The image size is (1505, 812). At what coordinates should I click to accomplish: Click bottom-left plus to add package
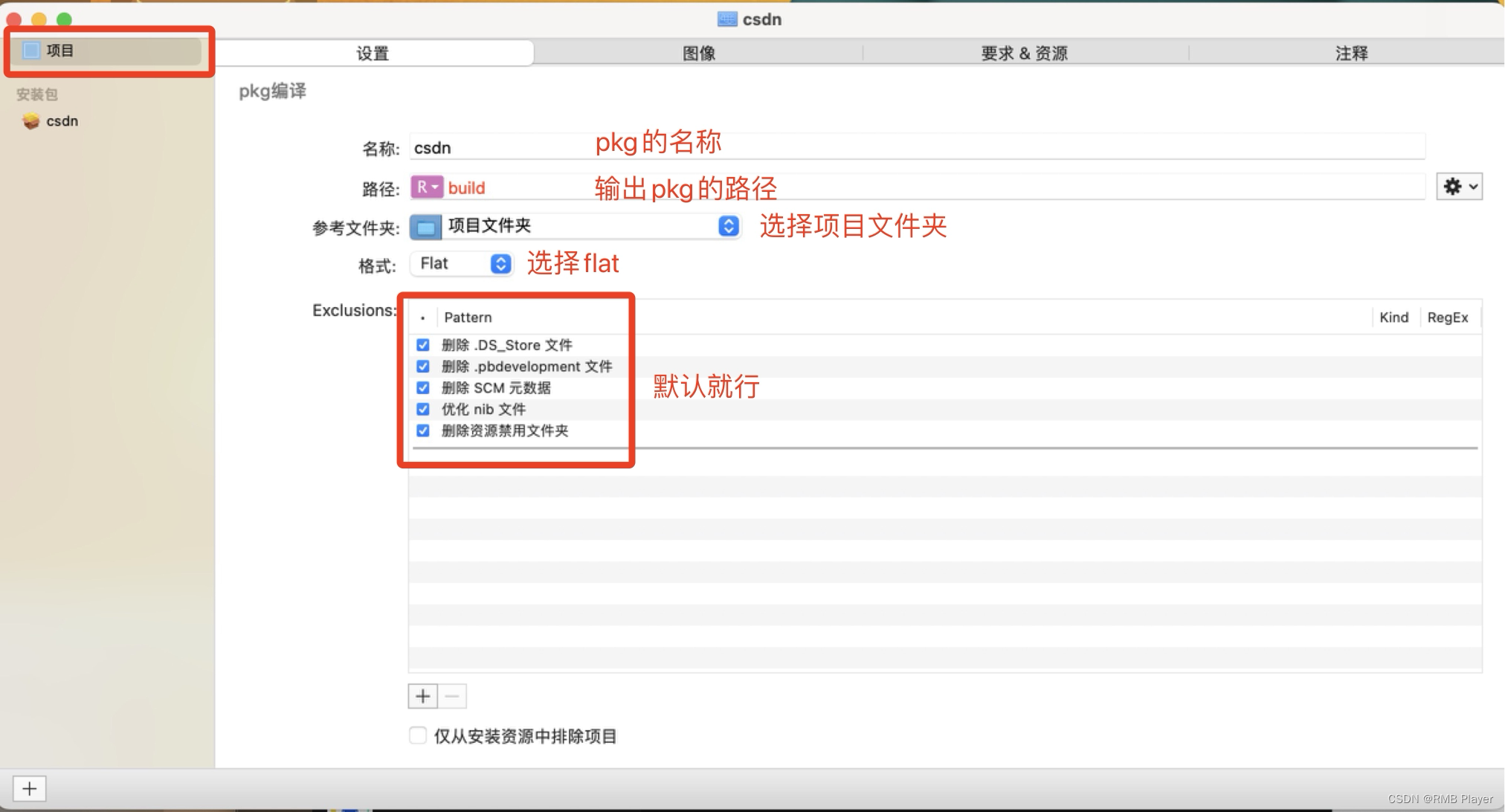(x=29, y=788)
